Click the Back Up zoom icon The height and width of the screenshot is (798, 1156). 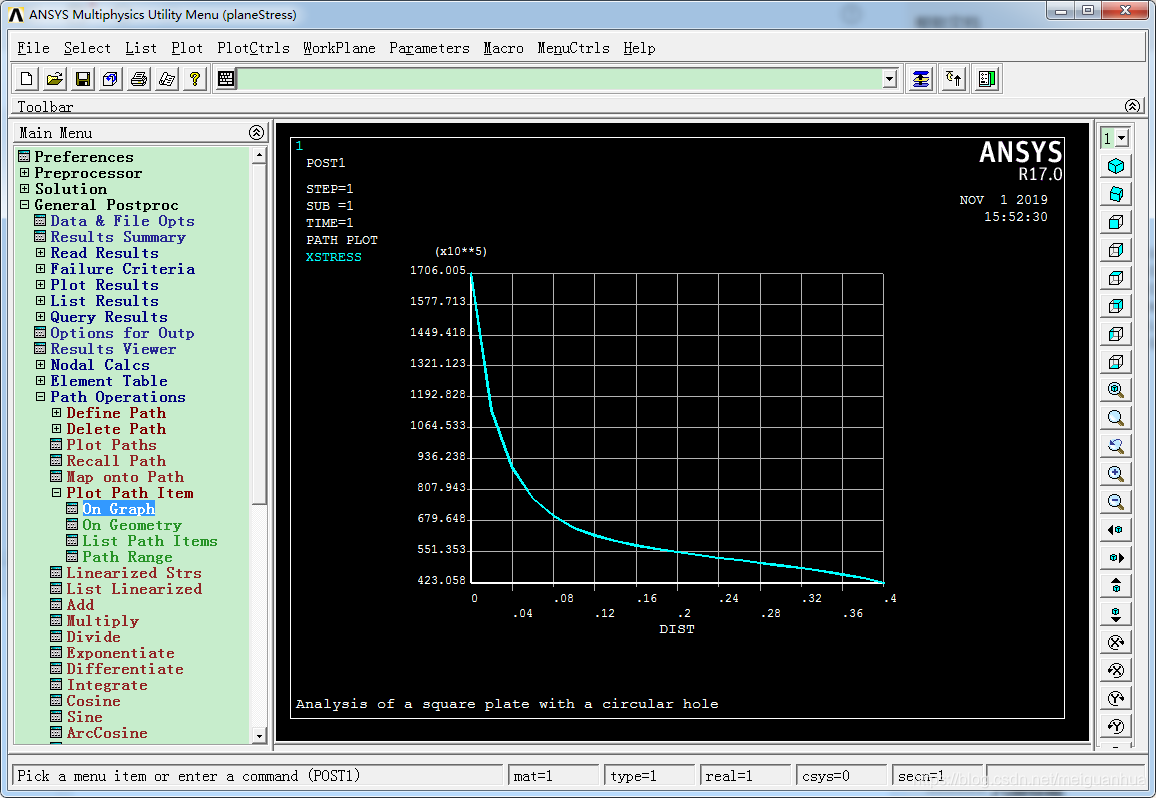[x=1116, y=446]
